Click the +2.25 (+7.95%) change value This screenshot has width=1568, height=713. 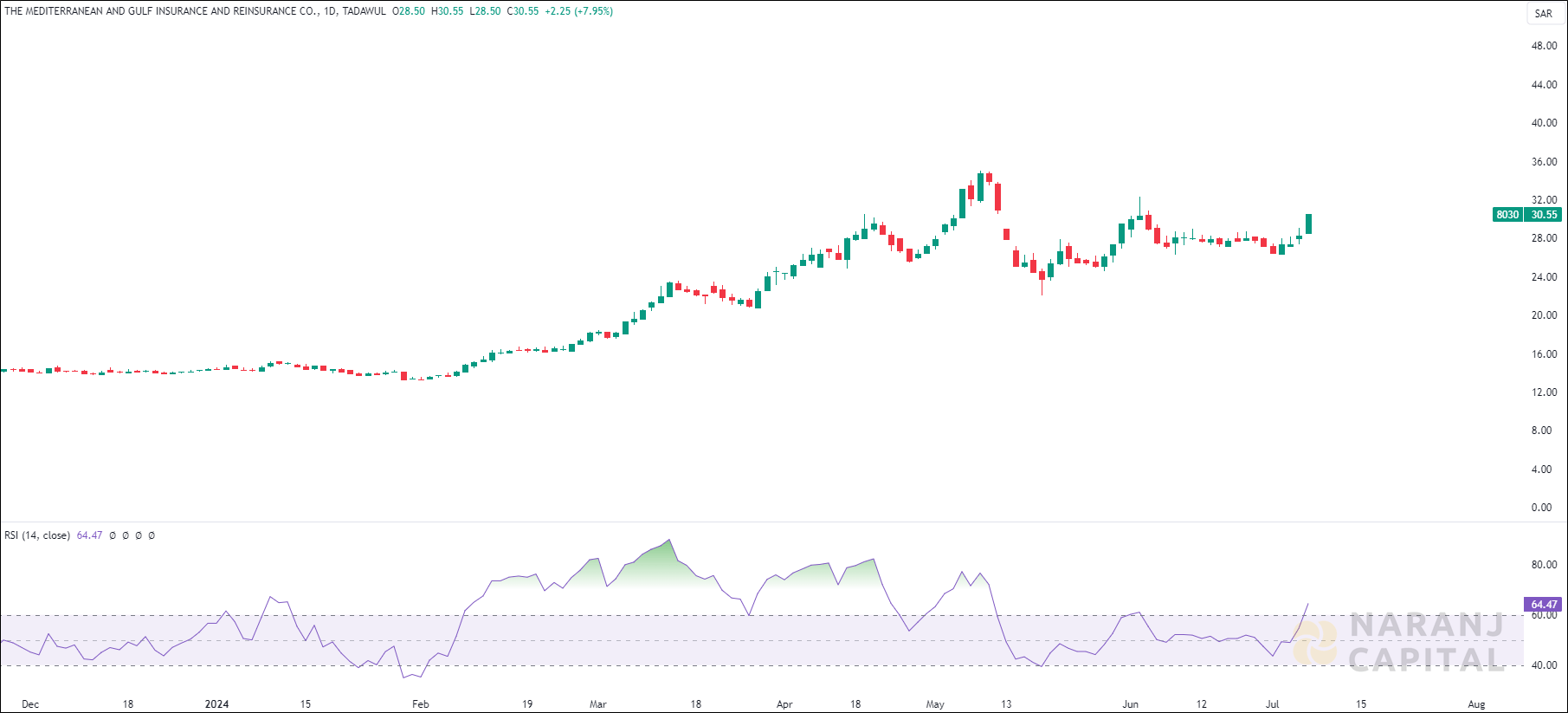tap(579, 11)
